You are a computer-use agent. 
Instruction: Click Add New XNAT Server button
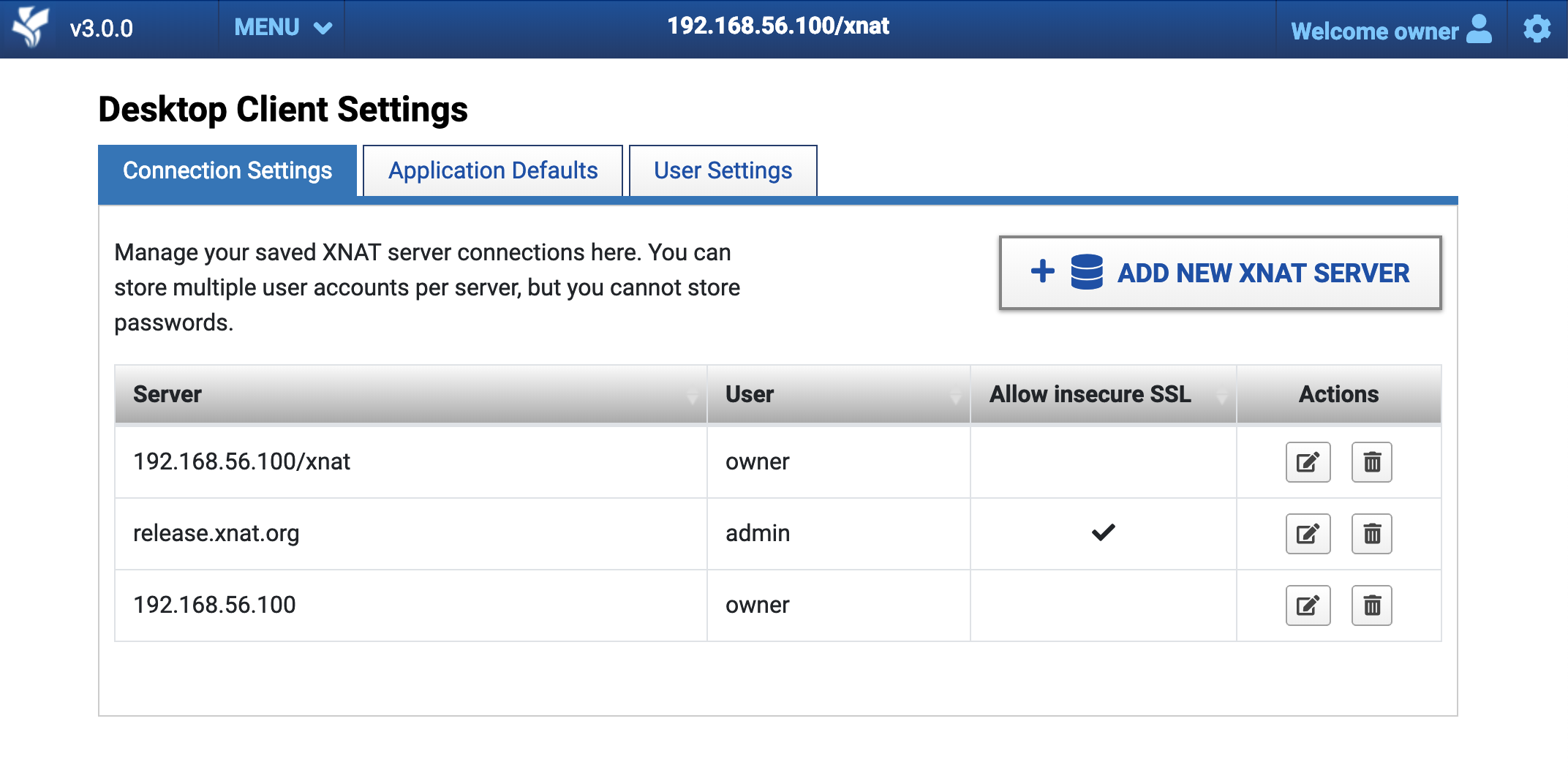(1220, 273)
